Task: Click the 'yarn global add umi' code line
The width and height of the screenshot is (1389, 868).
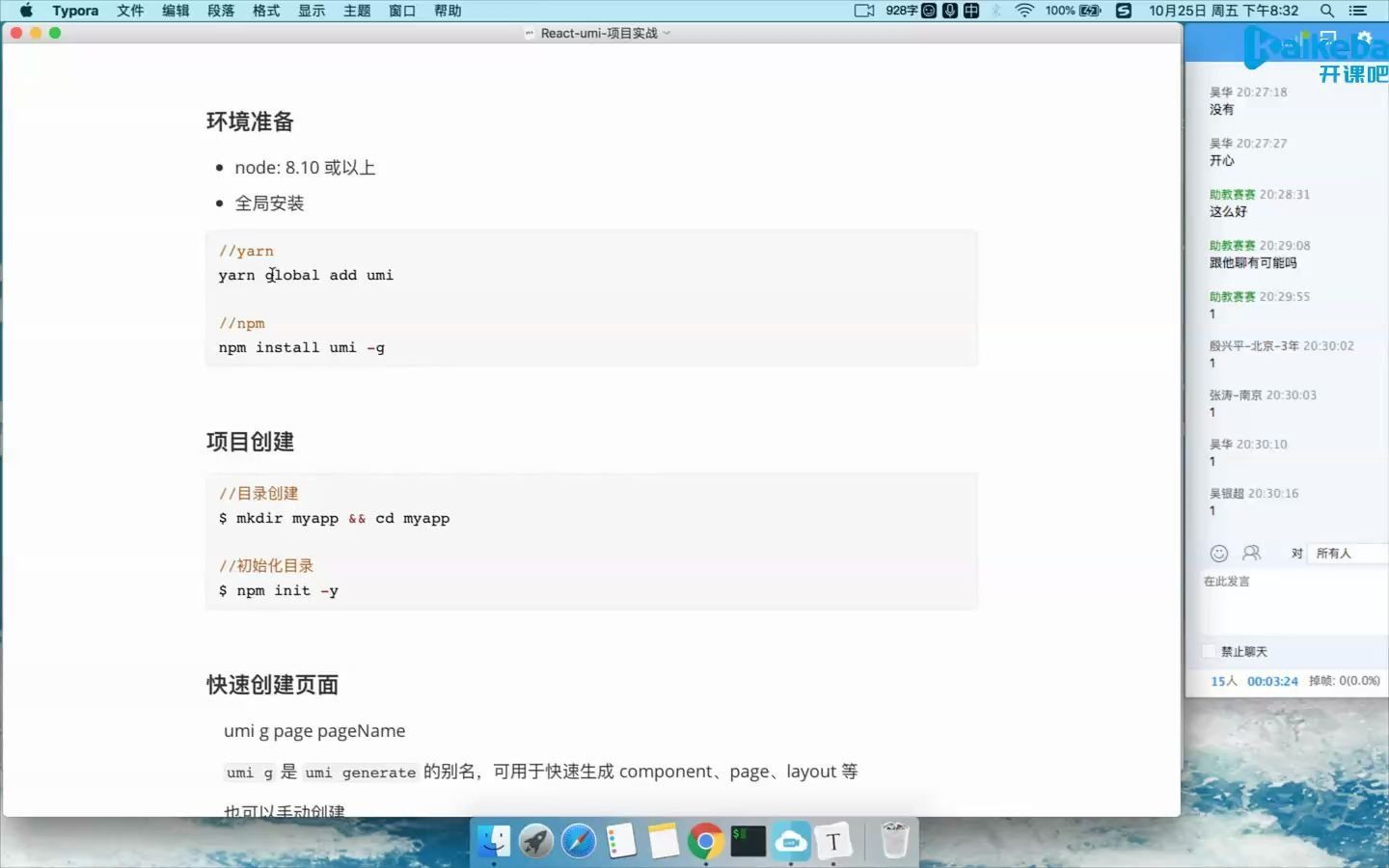Action: tap(306, 275)
